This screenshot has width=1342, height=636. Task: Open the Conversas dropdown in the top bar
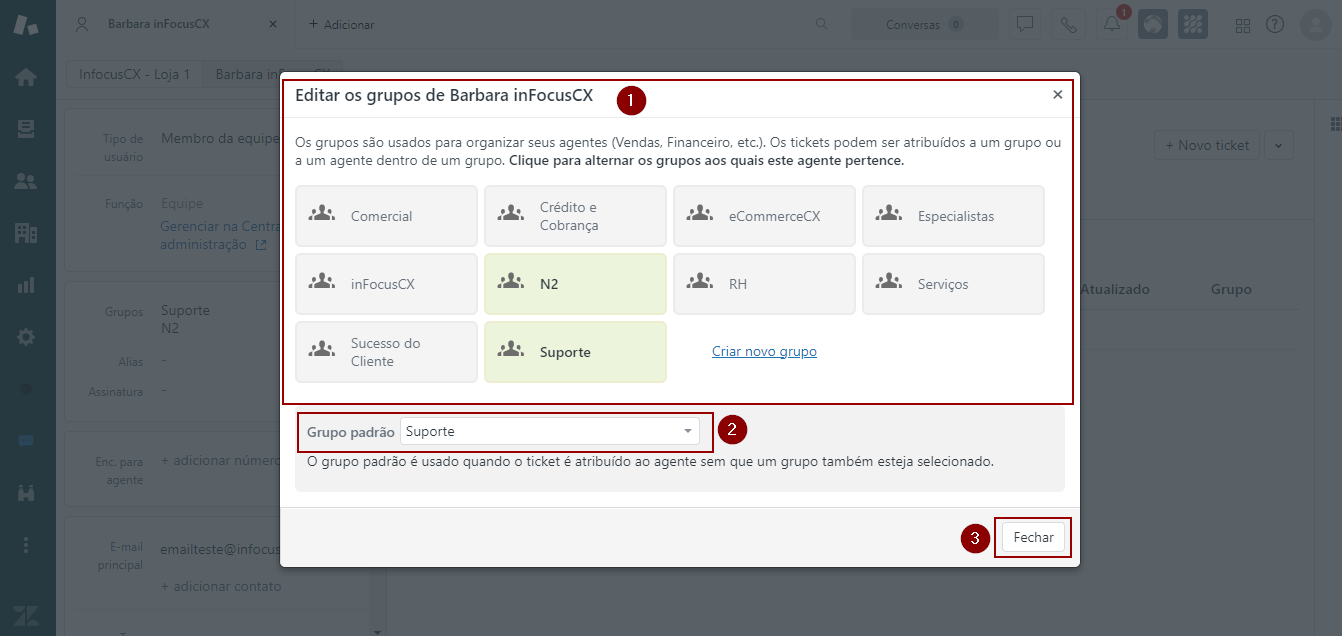(924, 25)
